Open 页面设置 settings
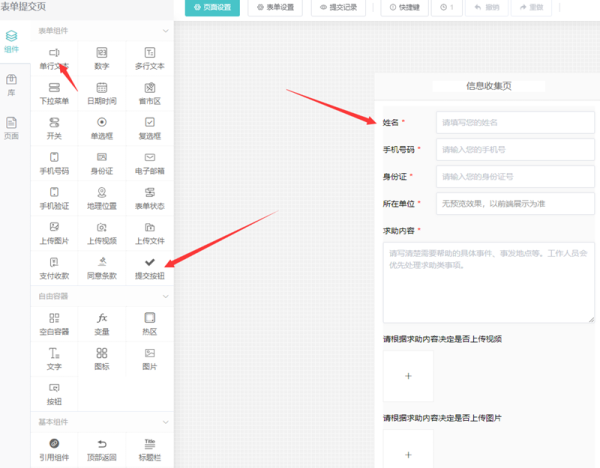The height and width of the screenshot is (468, 600). 212,7
